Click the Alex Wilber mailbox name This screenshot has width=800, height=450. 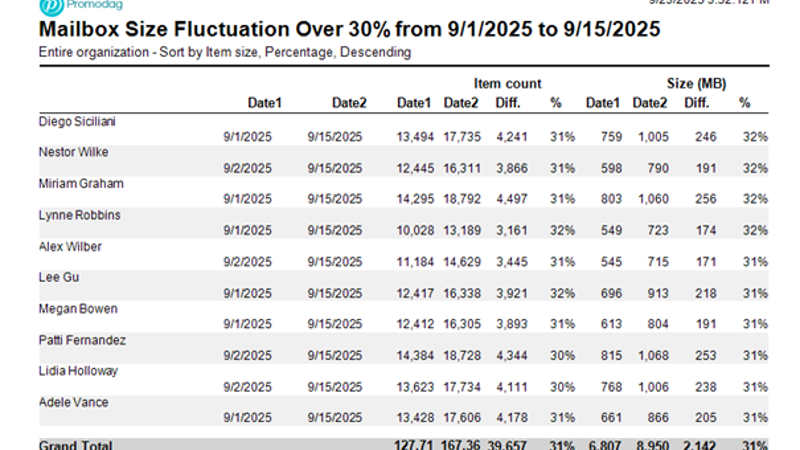click(69, 246)
